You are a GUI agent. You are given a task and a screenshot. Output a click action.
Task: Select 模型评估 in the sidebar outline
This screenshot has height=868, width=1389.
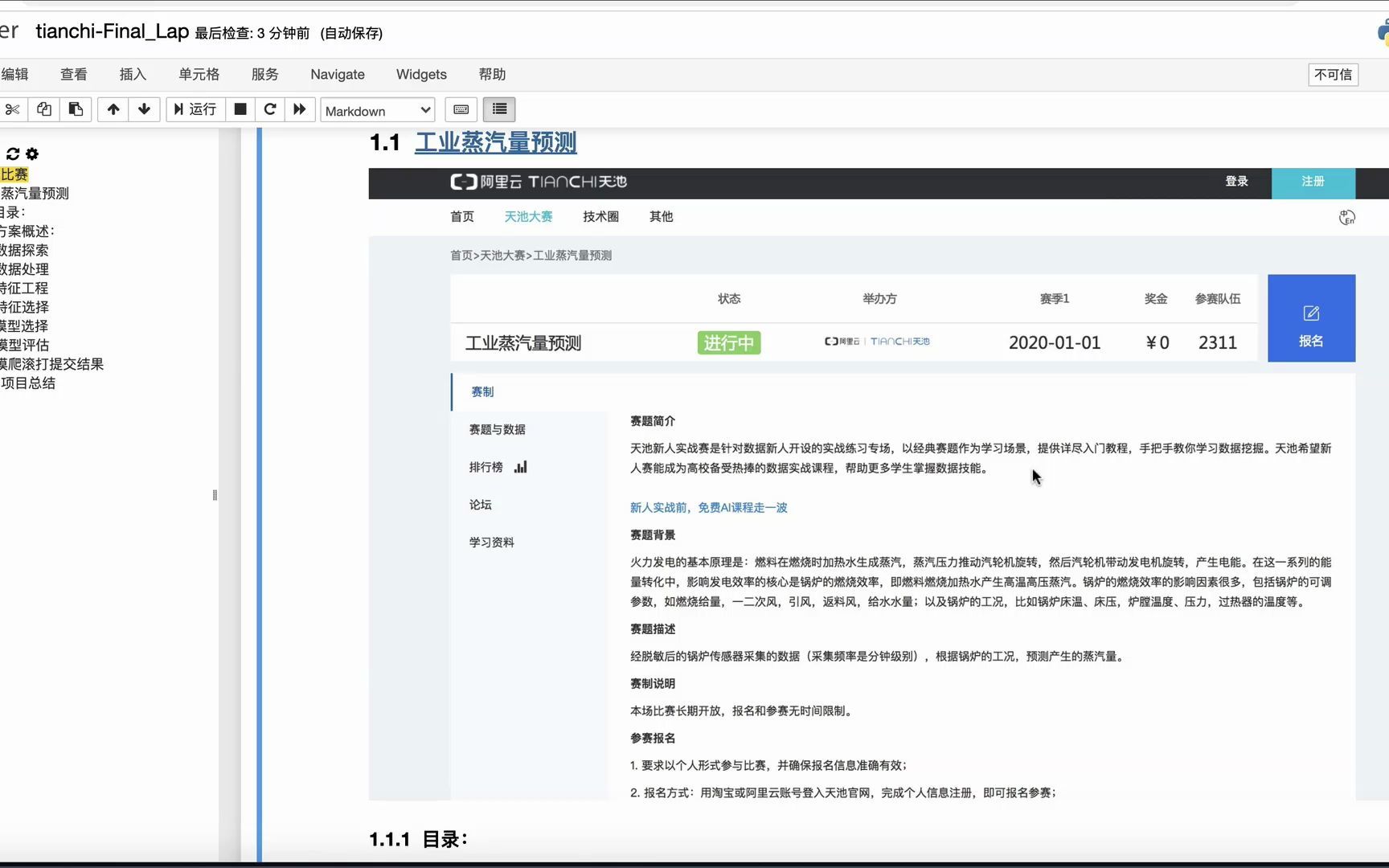25,345
